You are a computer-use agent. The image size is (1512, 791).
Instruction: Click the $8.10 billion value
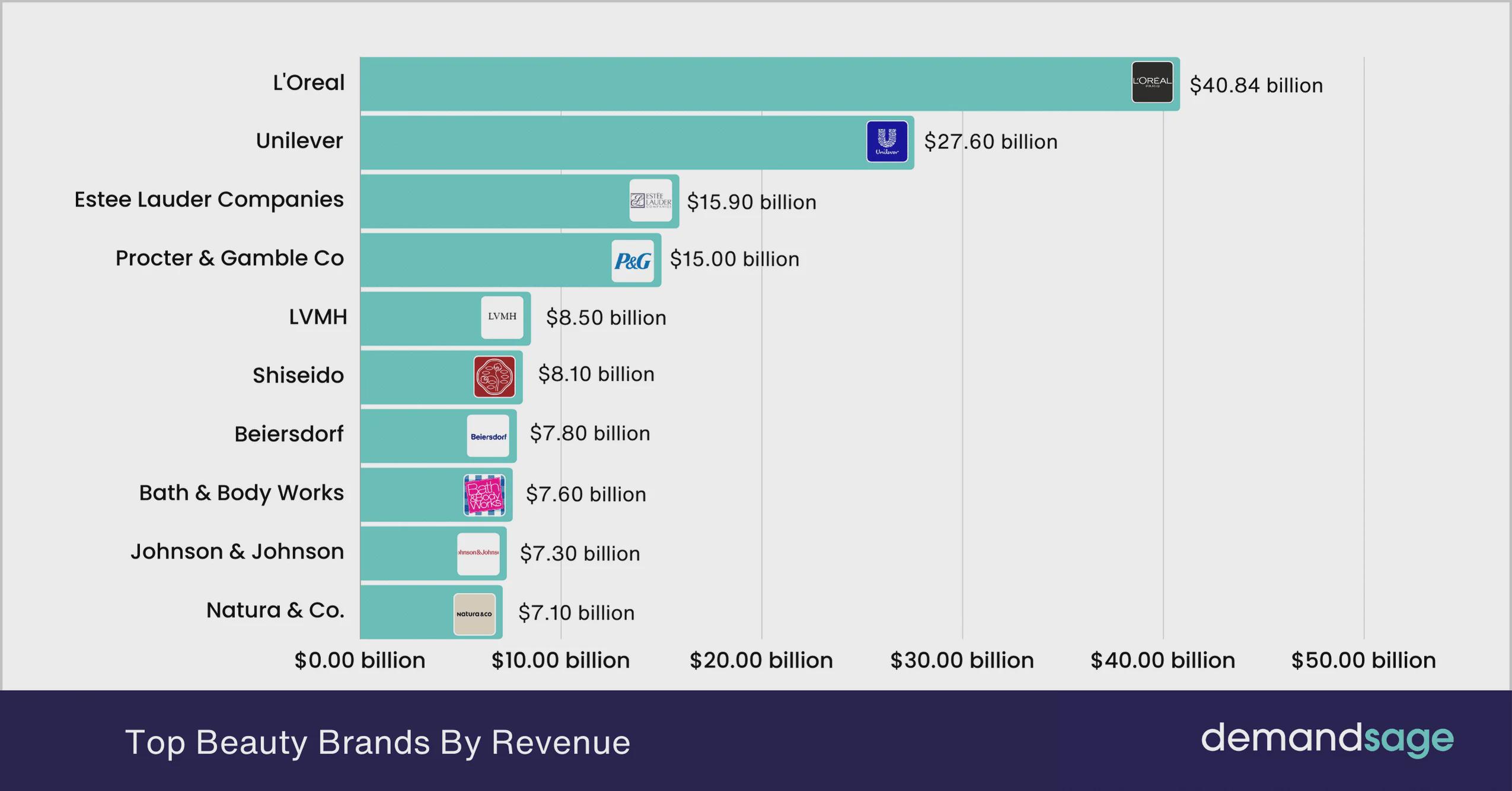point(596,374)
